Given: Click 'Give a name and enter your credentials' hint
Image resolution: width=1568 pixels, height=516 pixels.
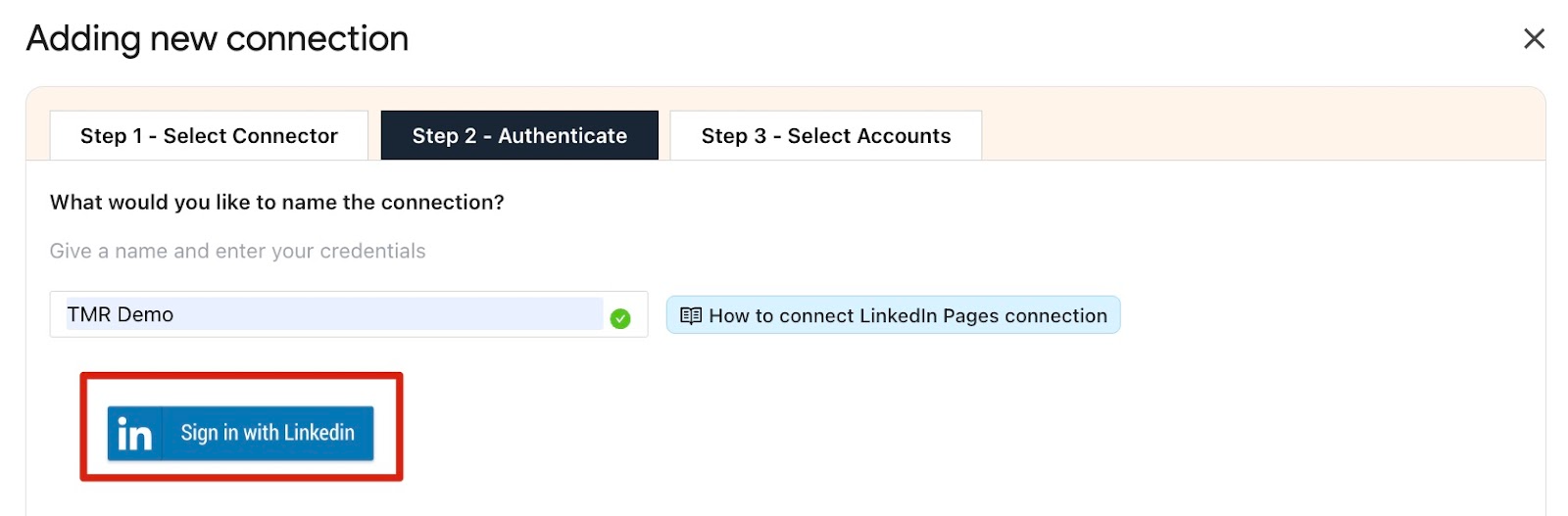Looking at the screenshot, I should [237, 252].
